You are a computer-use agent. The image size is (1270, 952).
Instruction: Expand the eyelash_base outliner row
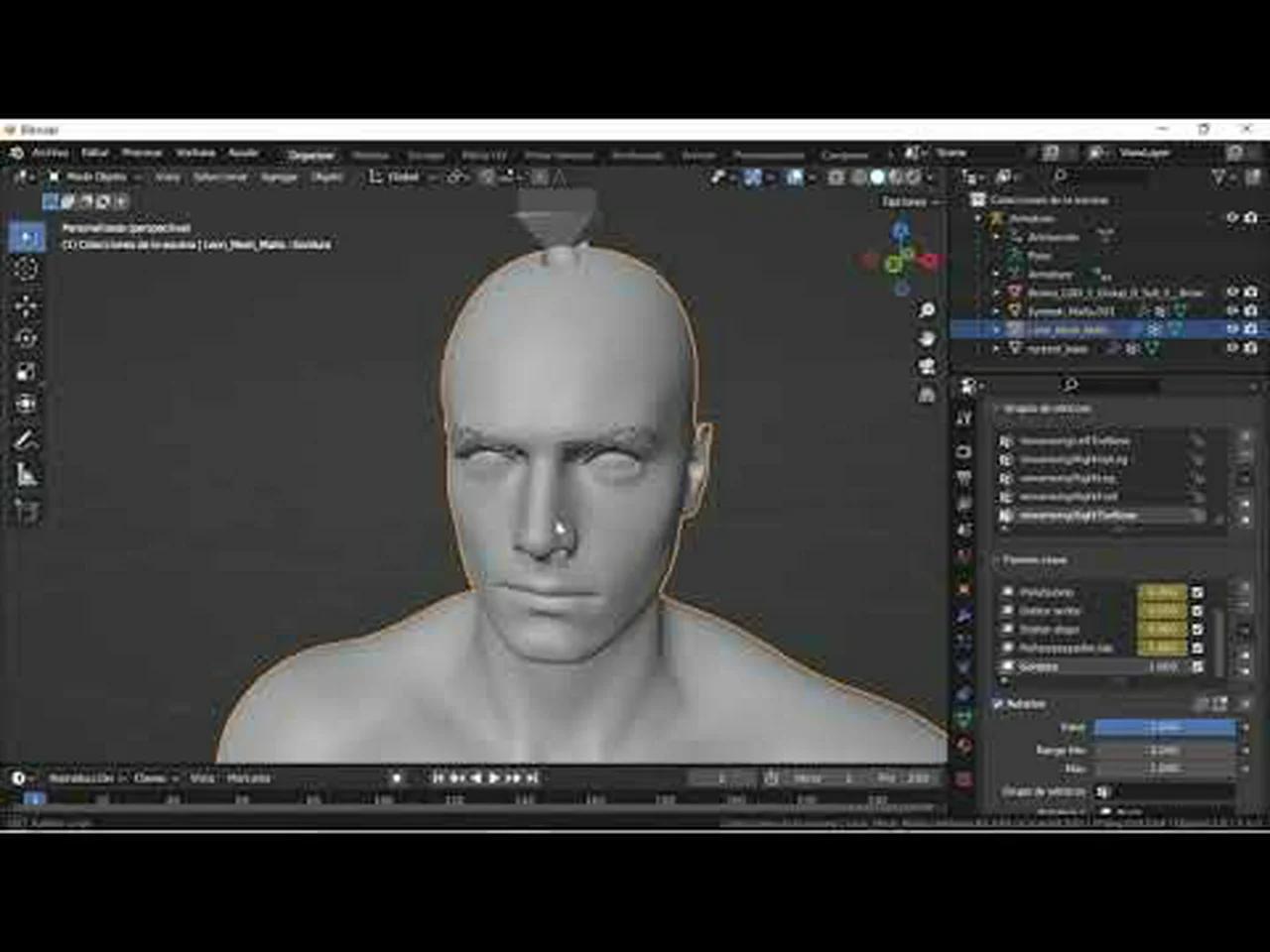coord(996,348)
